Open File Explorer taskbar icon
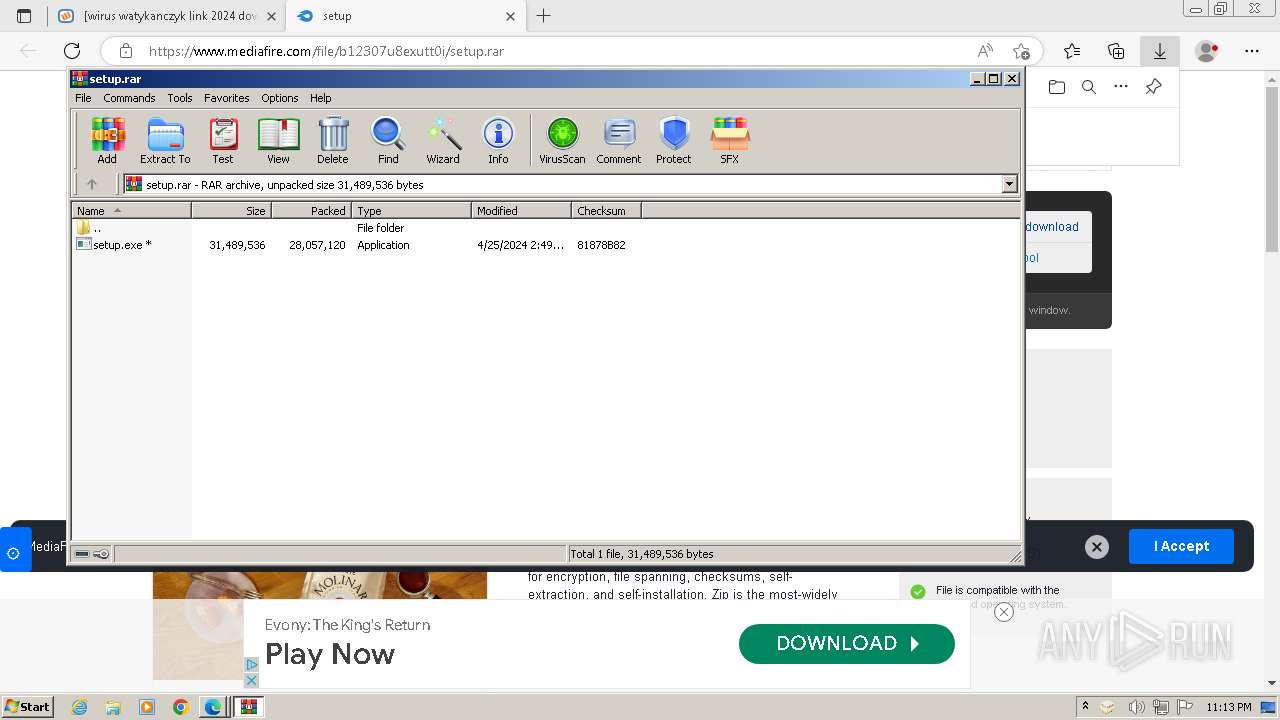 pos(113,707)
